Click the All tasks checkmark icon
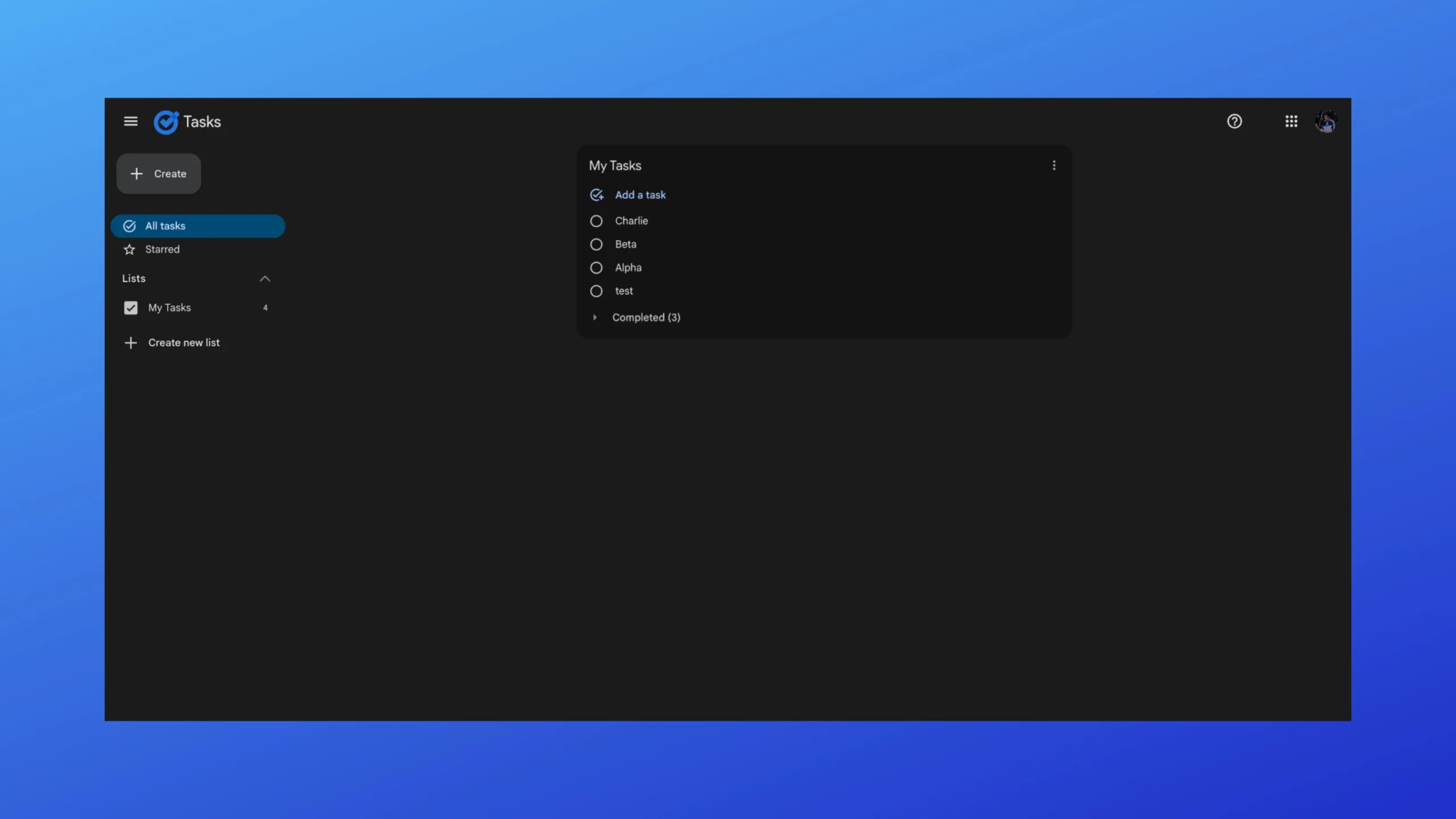Screen dimensions: 1456x819 point(130,226)
